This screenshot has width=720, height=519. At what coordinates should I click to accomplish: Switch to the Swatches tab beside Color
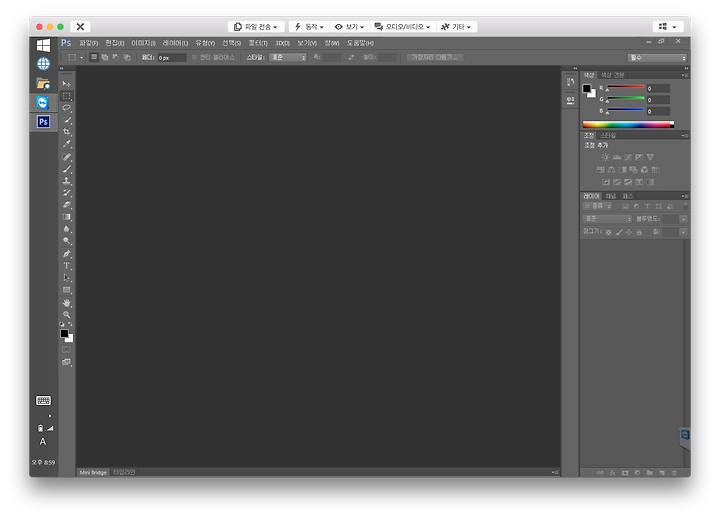coord(613,75)
